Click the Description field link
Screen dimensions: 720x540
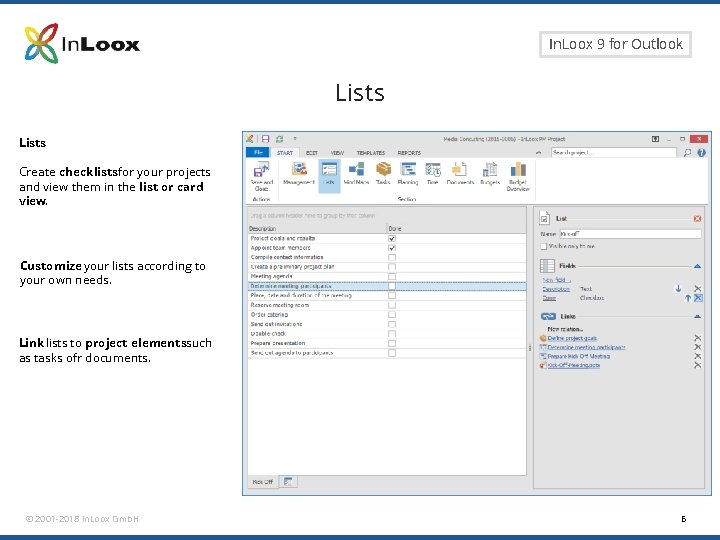(x=556, y=289)
